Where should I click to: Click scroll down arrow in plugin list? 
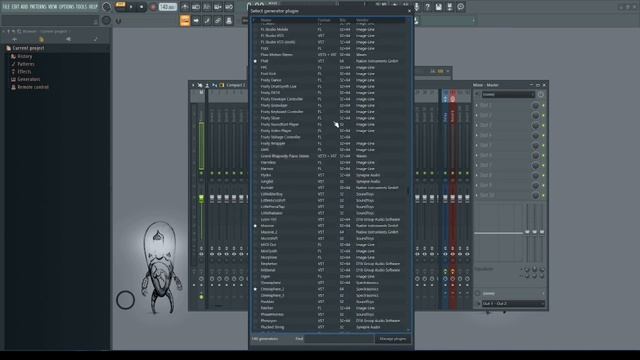[x=409, y=330]
